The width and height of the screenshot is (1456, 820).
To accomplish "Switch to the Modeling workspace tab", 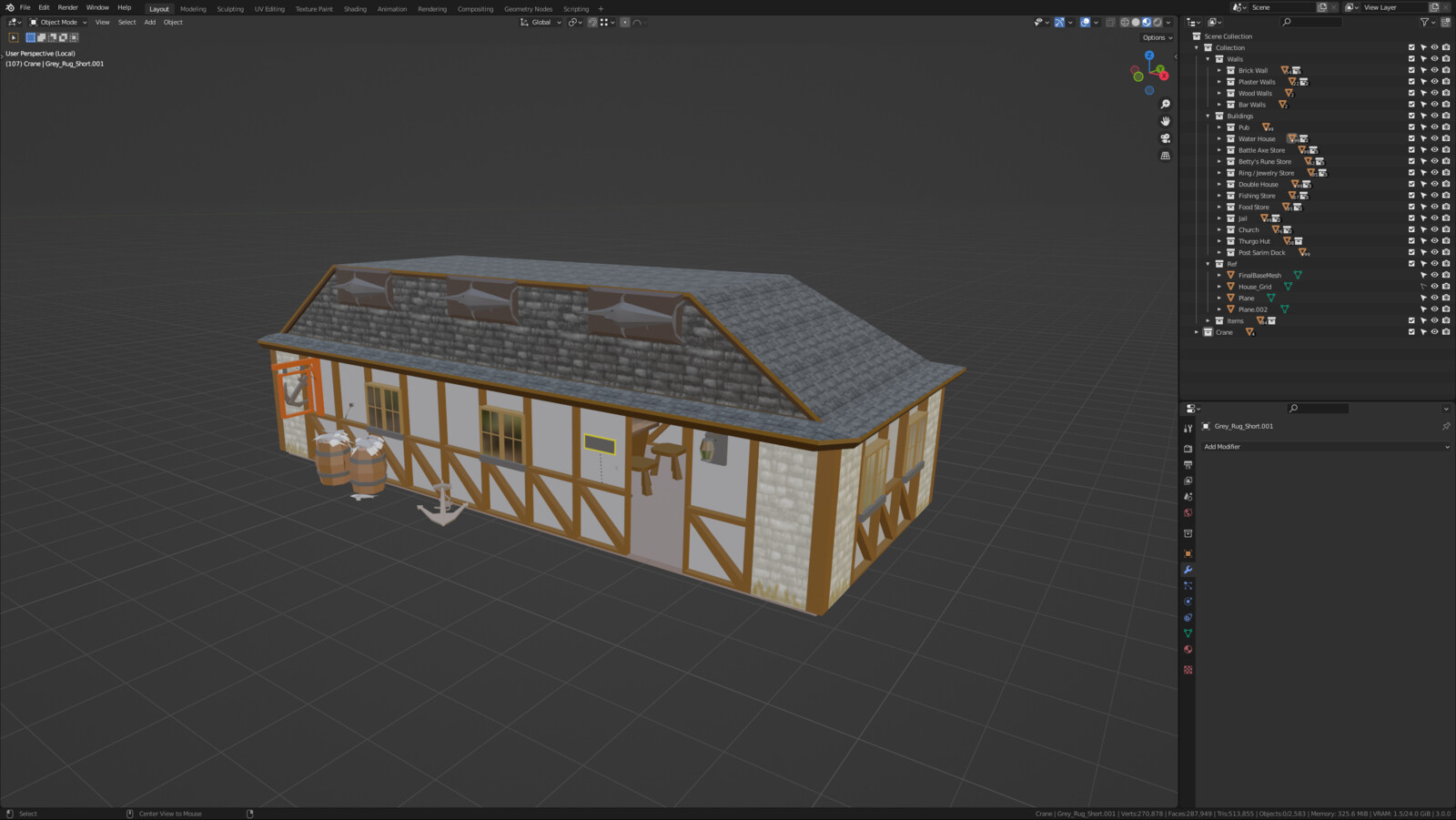I will tap(193, 9).
